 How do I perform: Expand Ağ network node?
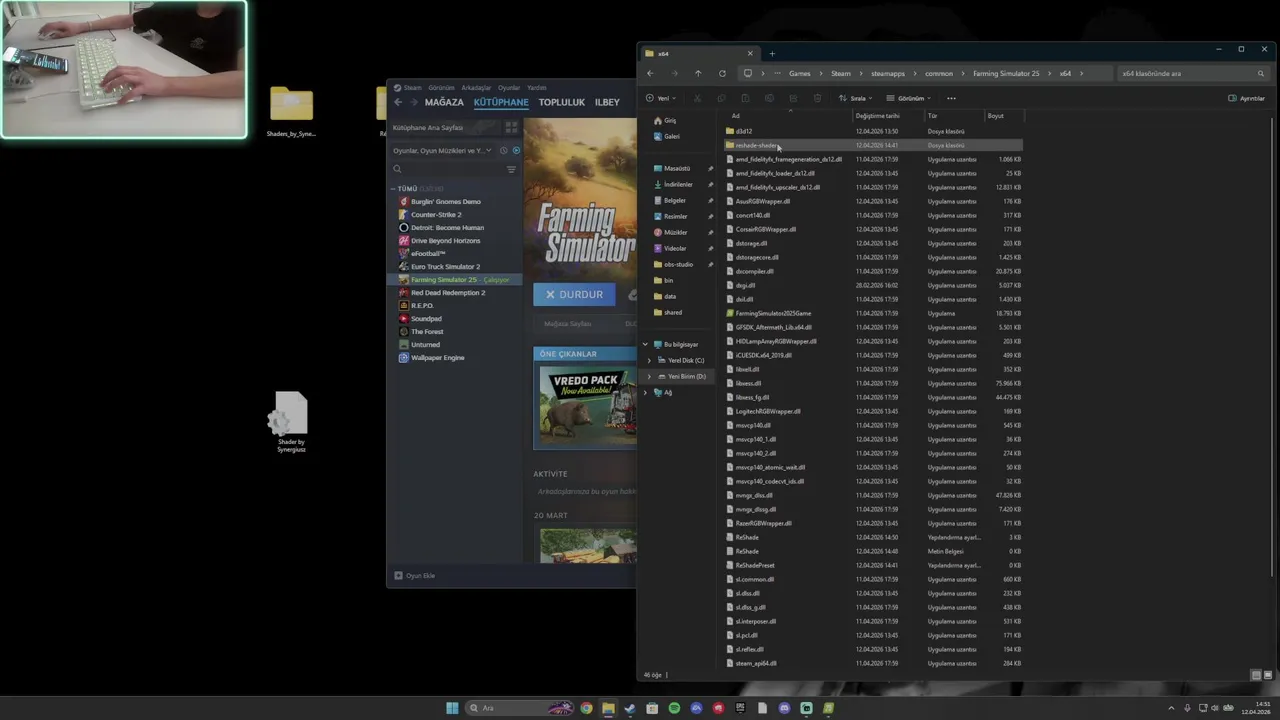[645, 392]
